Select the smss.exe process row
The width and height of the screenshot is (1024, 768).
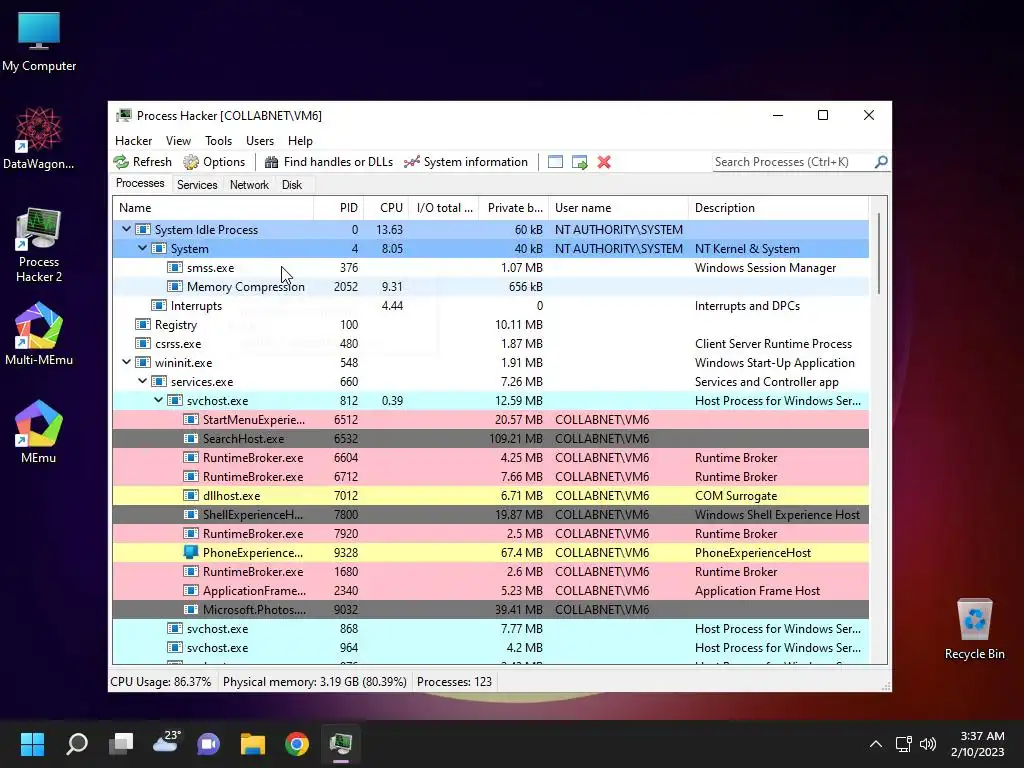point(490,268)
